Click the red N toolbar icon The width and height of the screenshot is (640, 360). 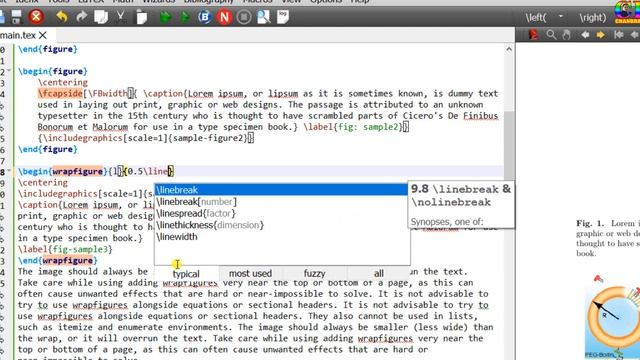224,17
